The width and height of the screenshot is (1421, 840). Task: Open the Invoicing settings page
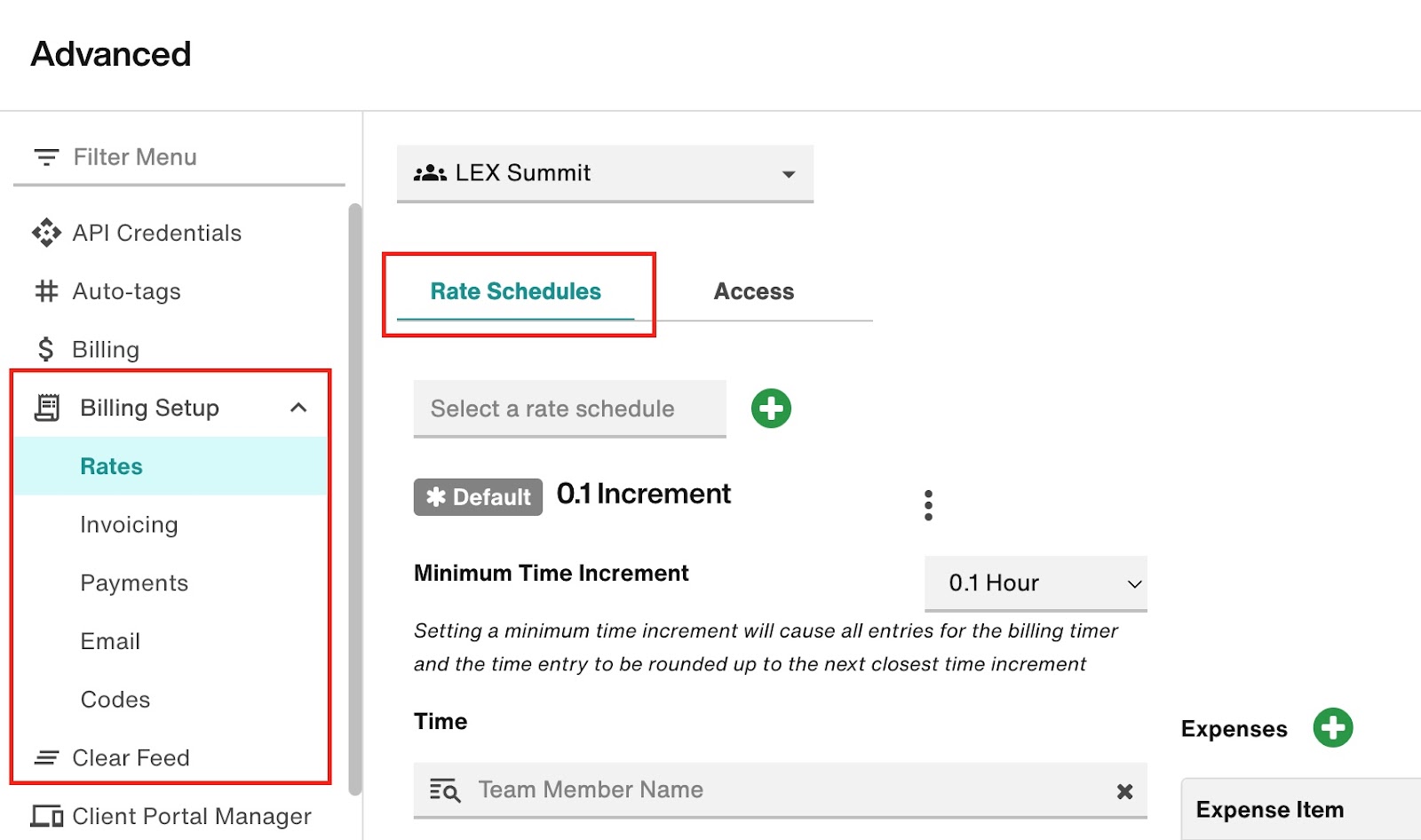[129, 524]
